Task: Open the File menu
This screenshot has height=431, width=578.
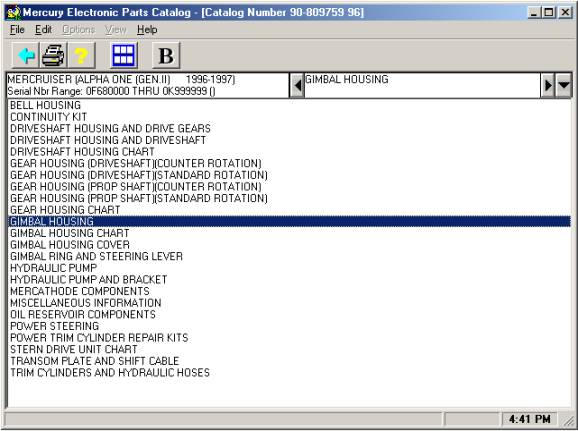Action: point(17,29)
